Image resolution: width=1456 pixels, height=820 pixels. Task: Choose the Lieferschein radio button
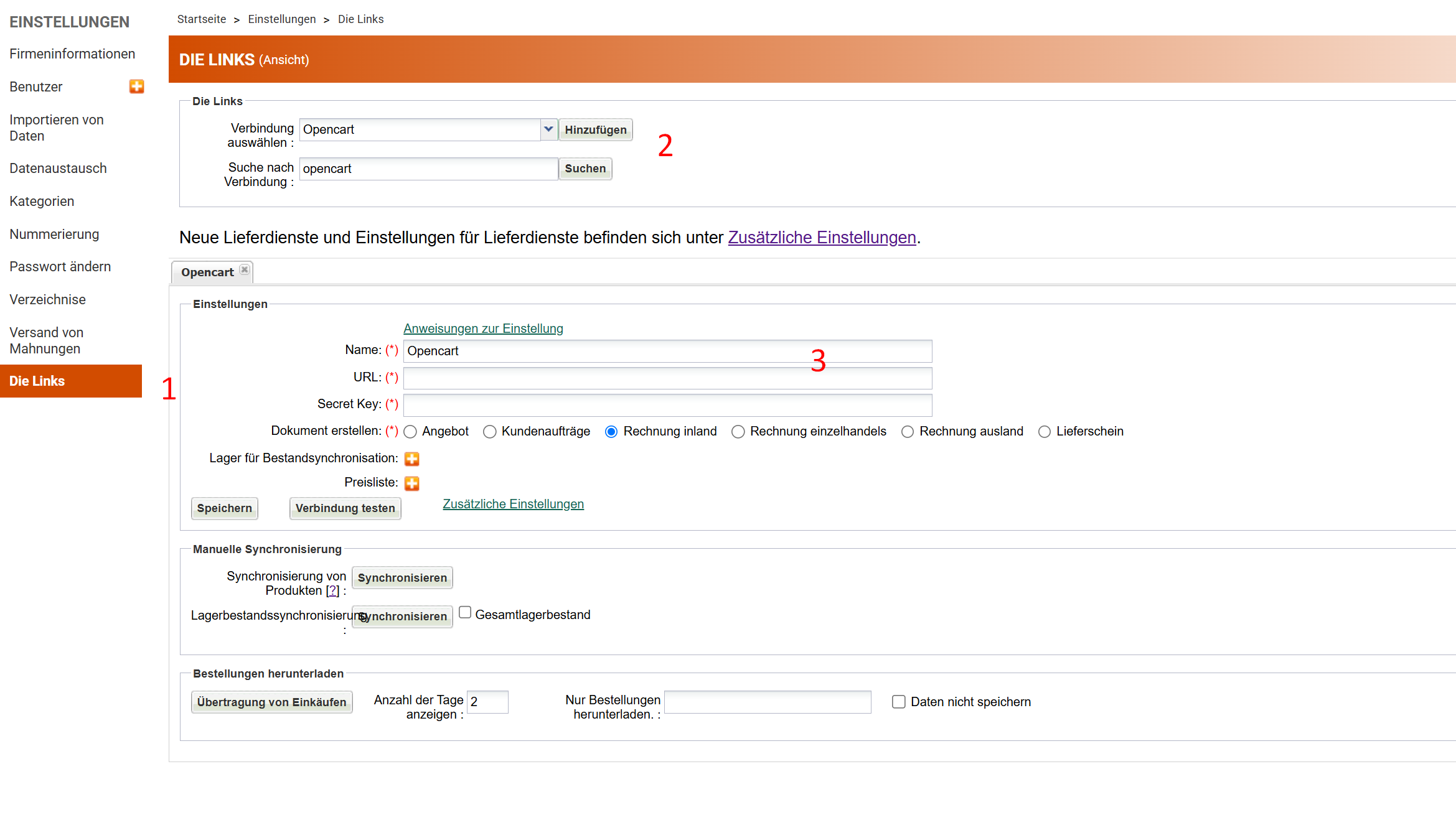(1045, 432)
